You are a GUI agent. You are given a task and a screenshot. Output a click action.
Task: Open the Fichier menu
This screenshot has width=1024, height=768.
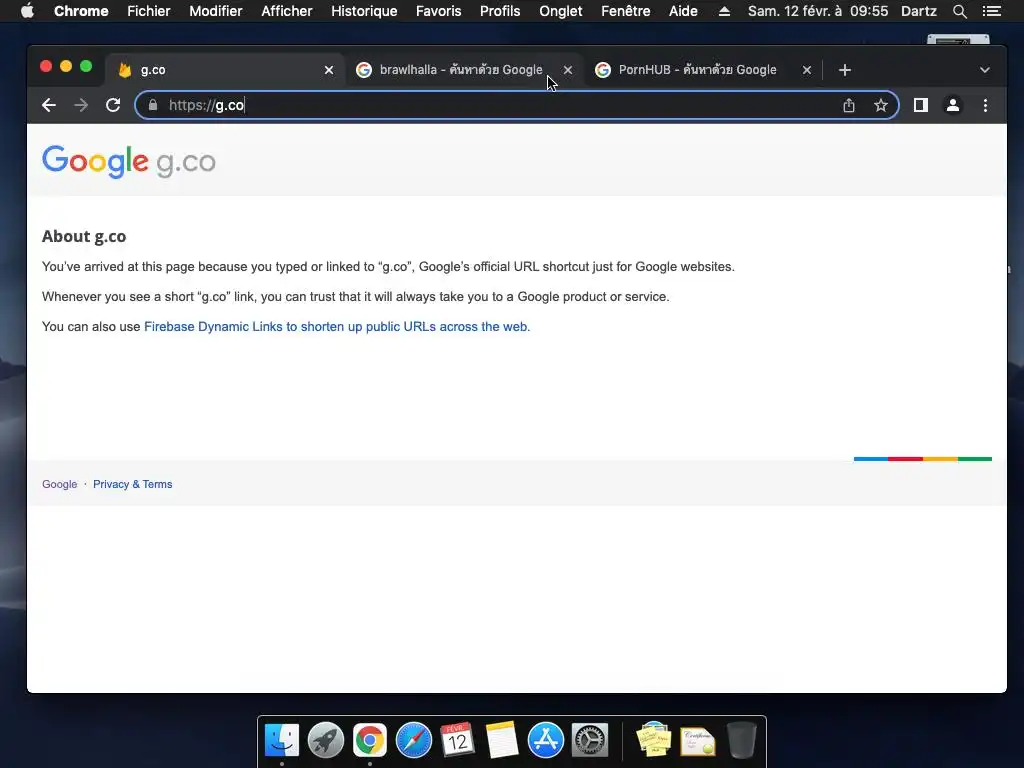coord(149,11)
